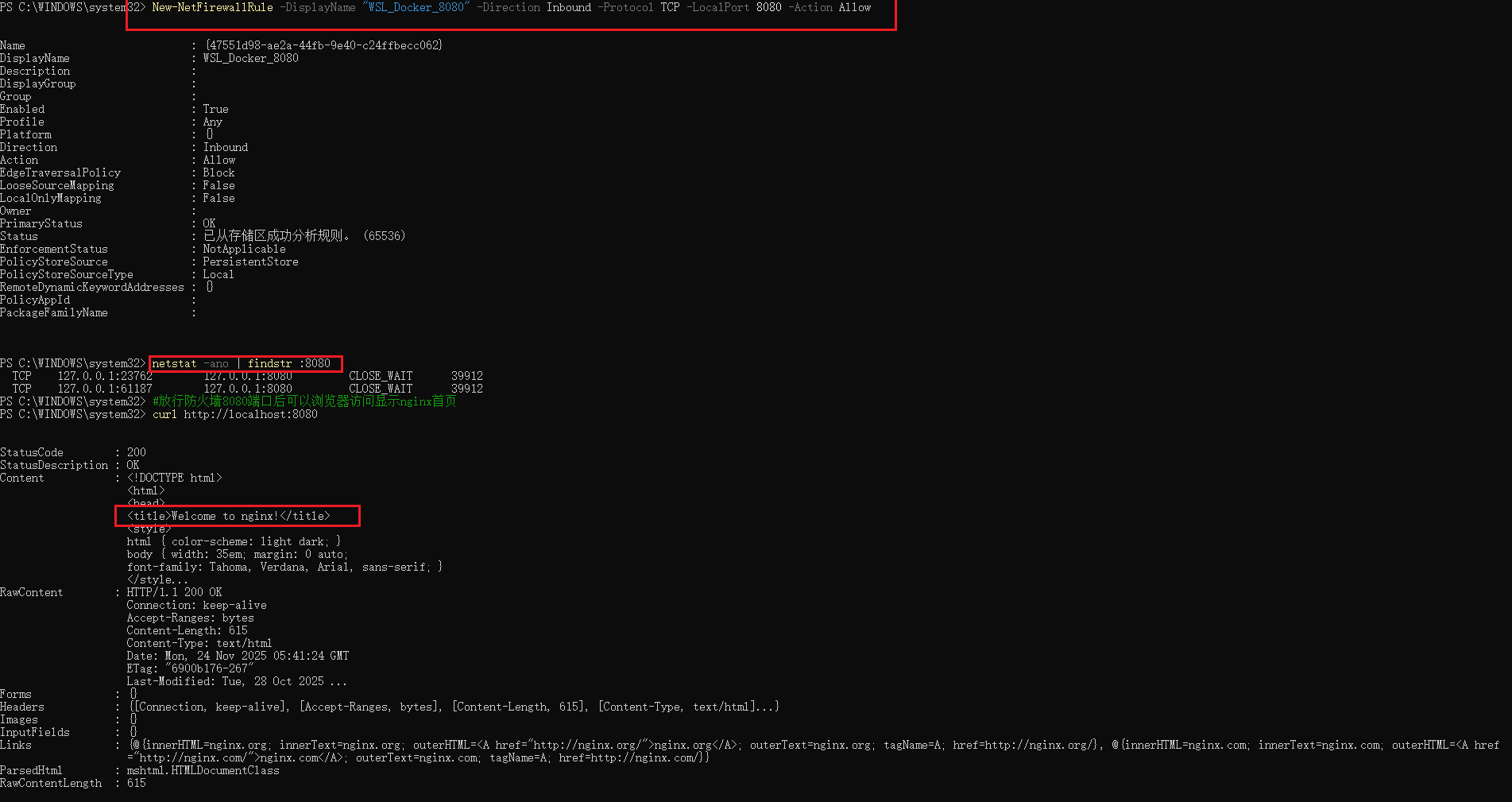Click the PolicyStoreSource value PersistentStore
The width and height of the screenshot is (1512, 802).
pos(250,262)
